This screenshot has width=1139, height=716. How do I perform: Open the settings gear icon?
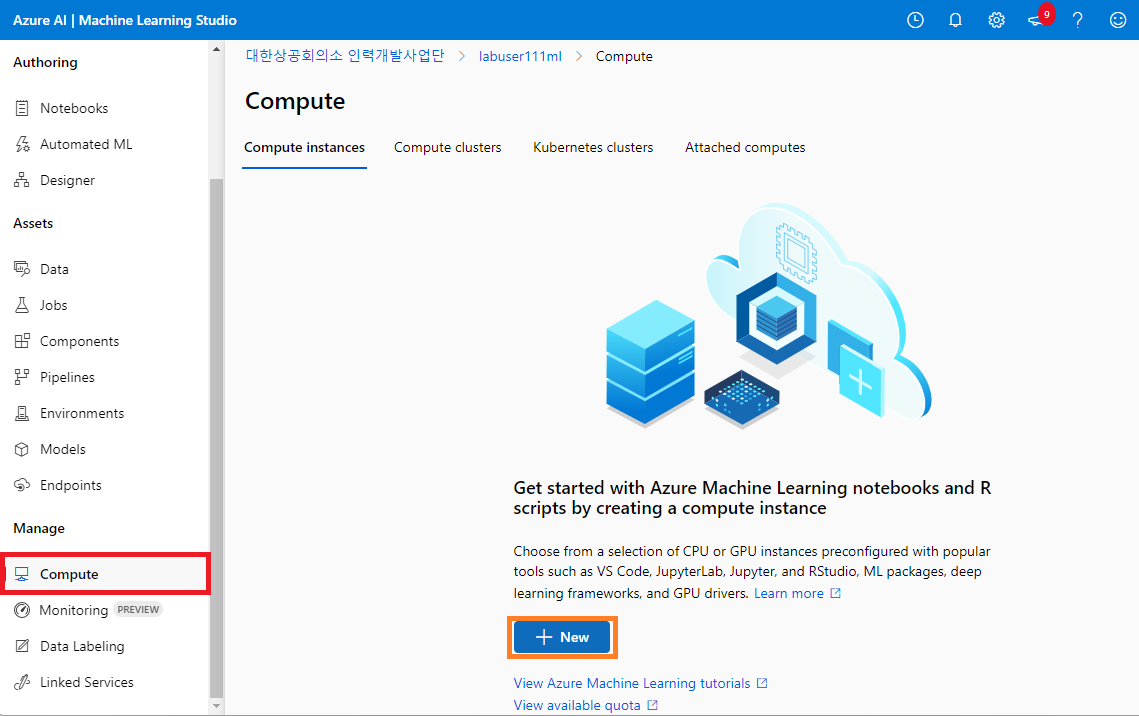(996, 20)
